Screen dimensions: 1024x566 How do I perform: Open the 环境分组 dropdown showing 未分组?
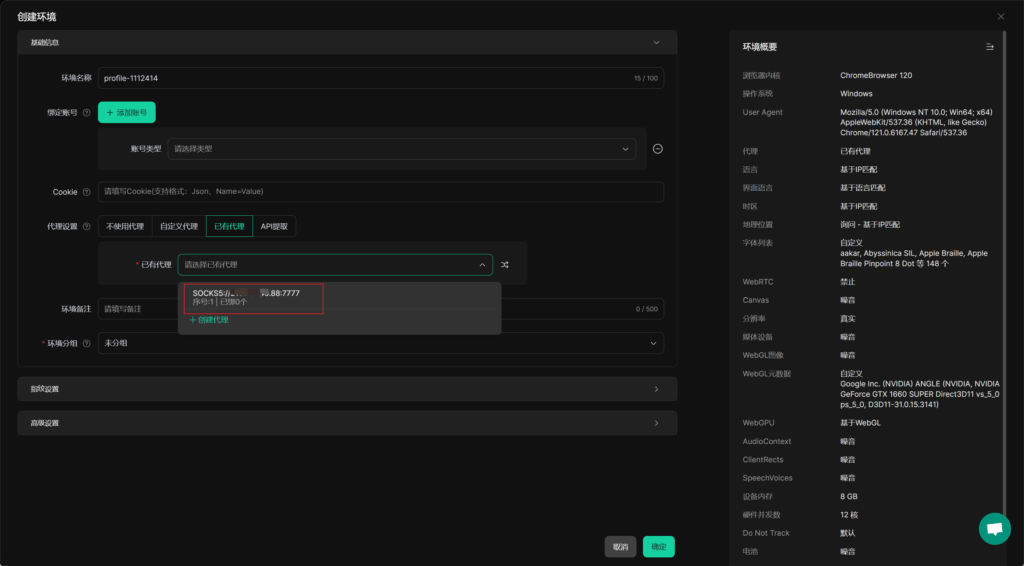click(x=380, y=343)
